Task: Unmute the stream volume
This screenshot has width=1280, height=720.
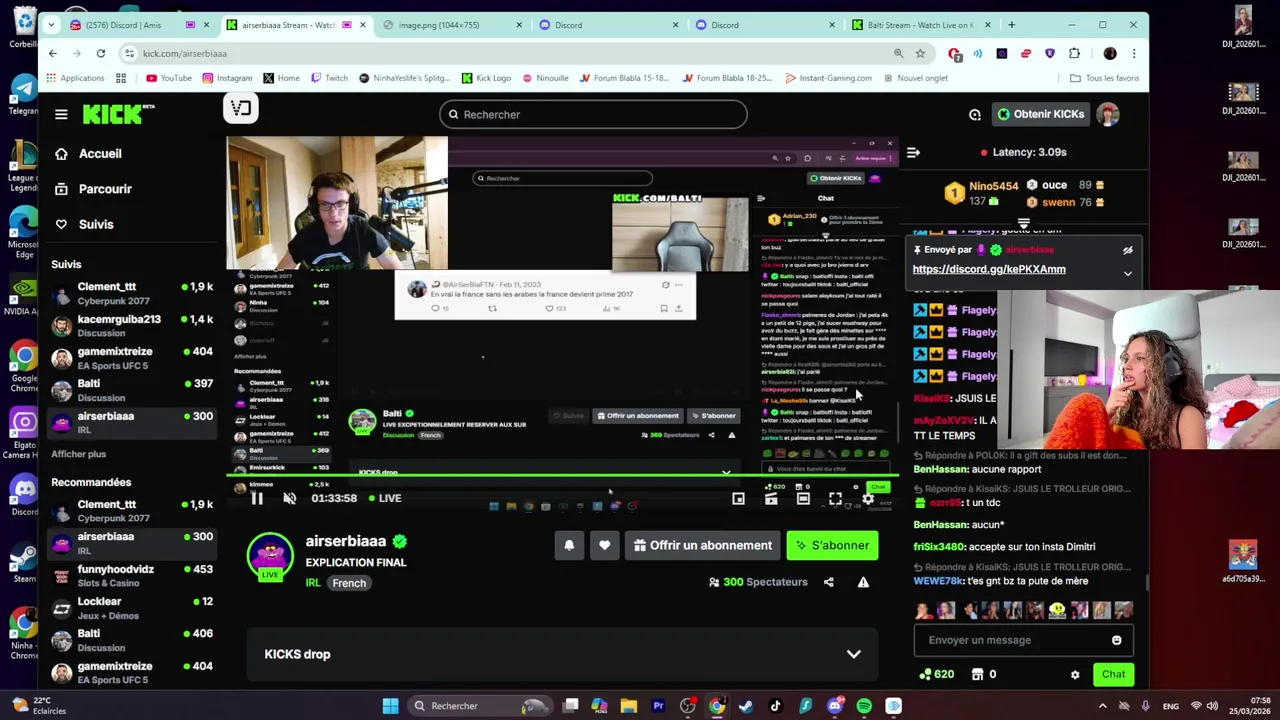Action: (289, 498)
